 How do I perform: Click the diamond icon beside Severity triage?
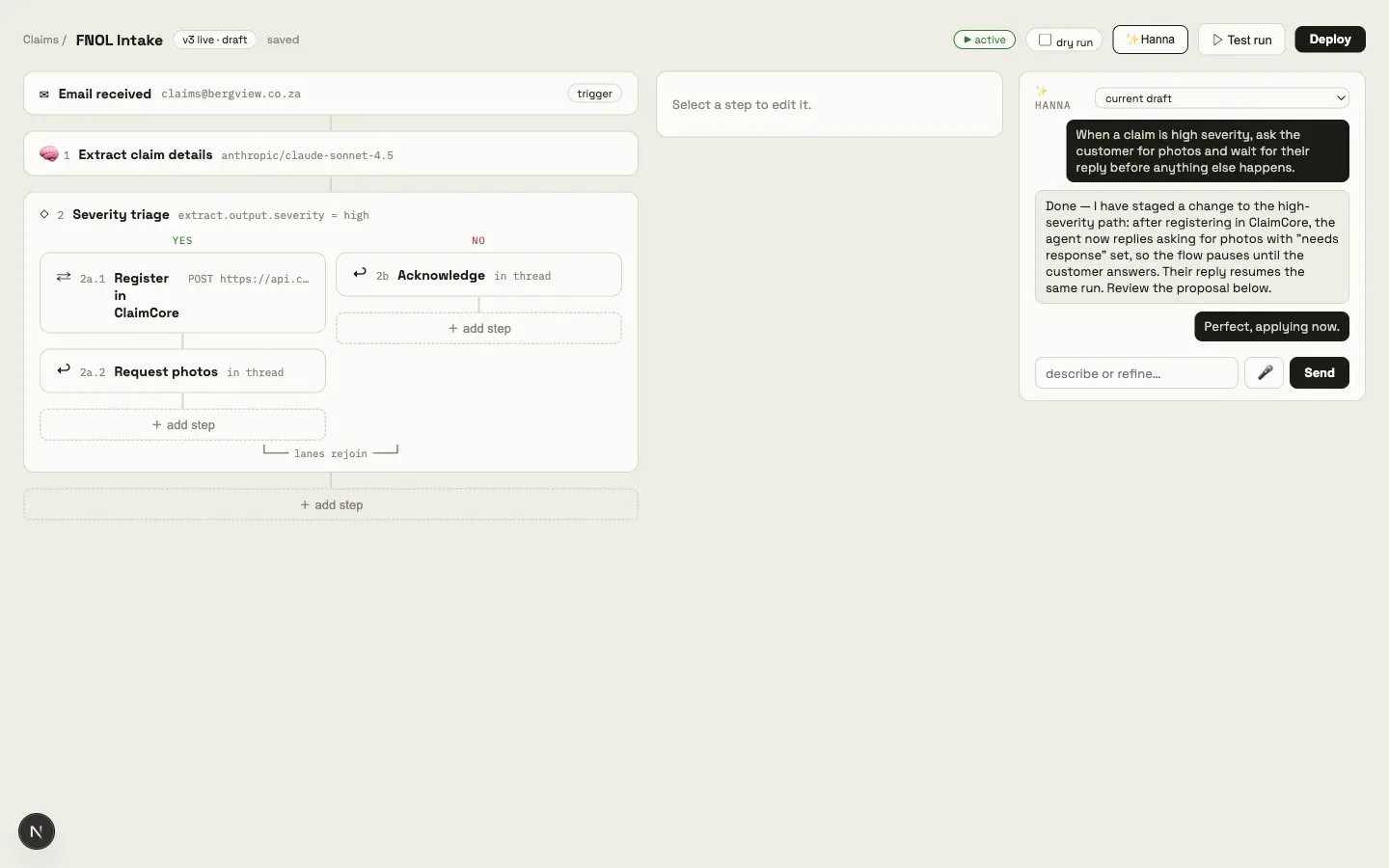click(x=44, y=214)
